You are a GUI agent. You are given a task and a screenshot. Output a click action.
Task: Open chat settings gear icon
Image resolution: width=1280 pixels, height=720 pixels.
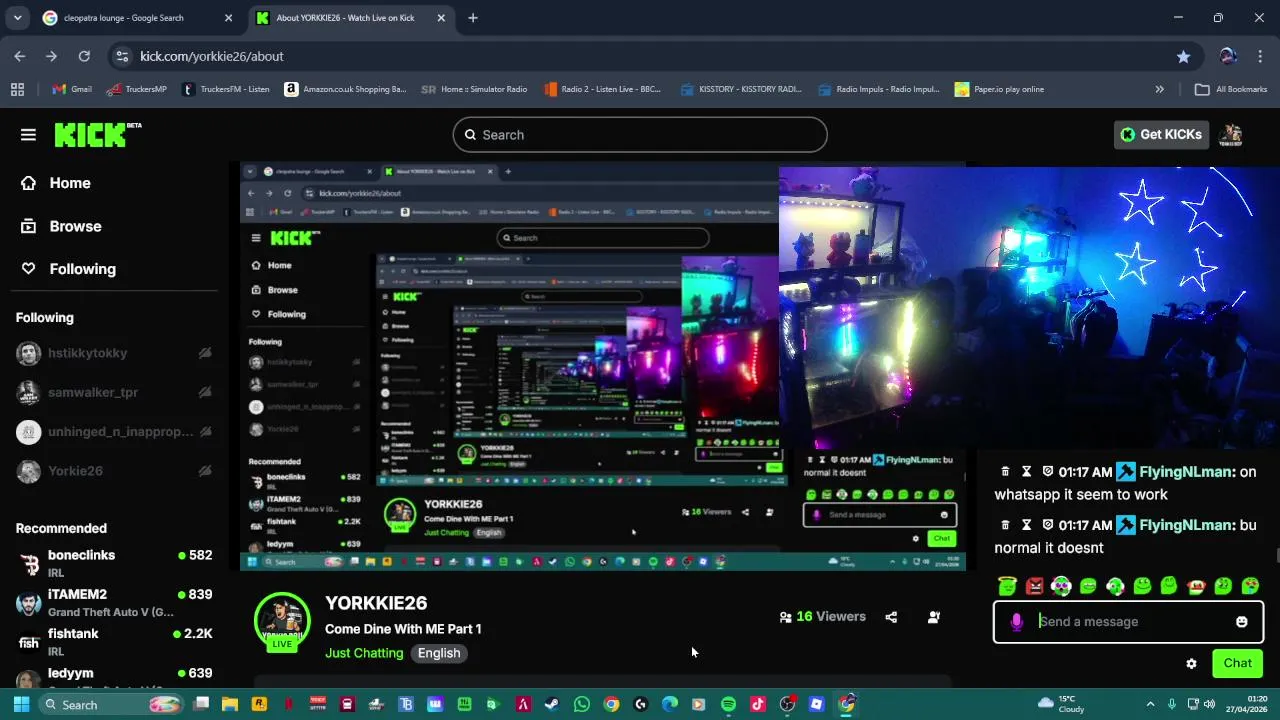(x=1191, y=663)
